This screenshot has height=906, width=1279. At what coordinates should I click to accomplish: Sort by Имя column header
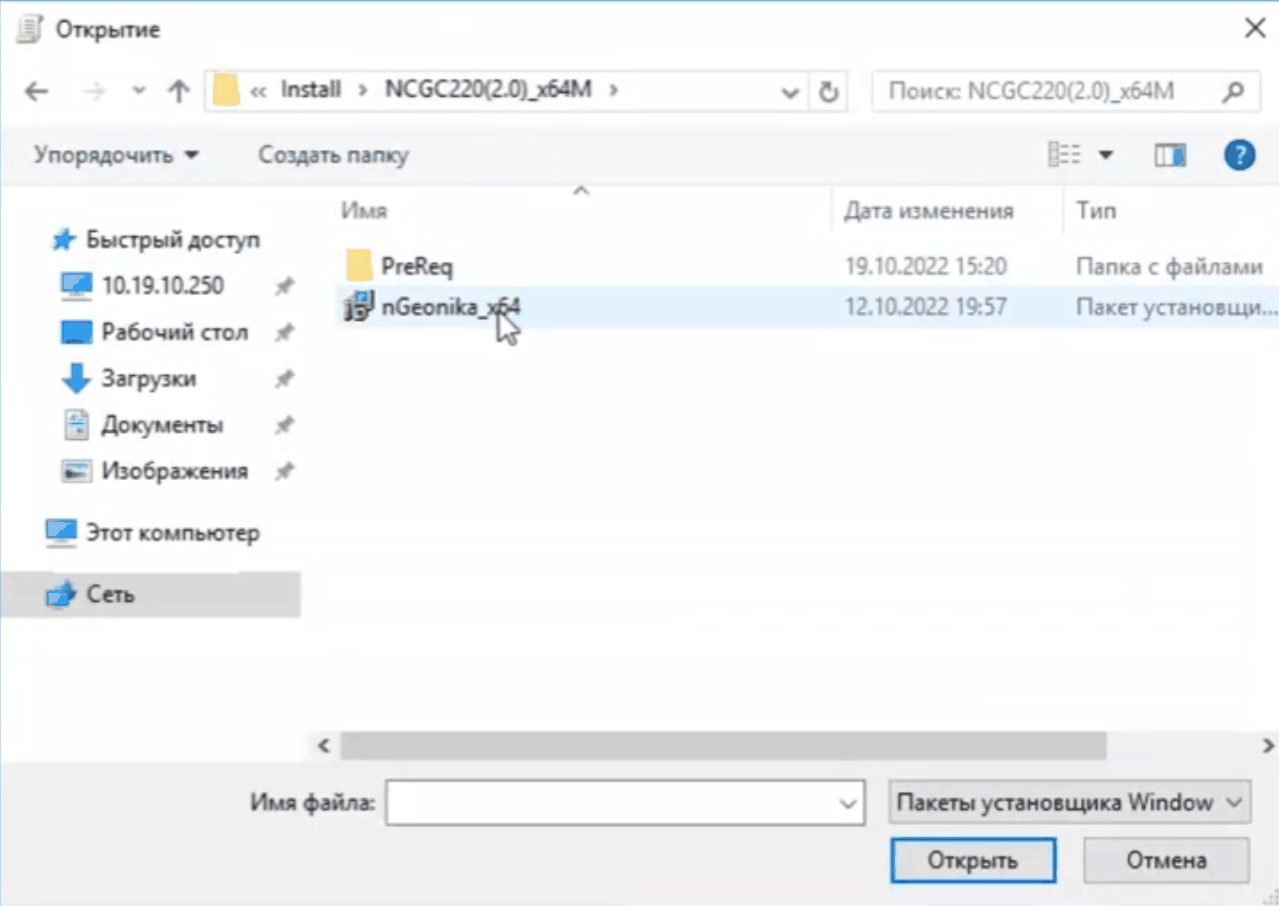(364, 211)
